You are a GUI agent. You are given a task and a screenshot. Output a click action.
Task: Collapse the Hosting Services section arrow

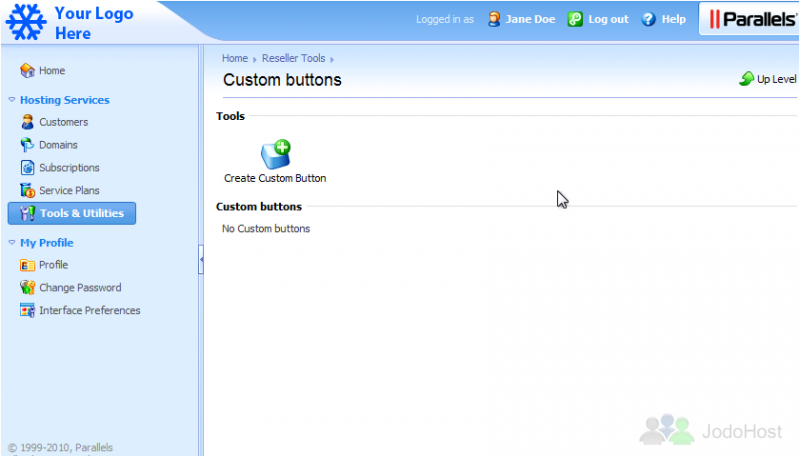click(12, 100)
